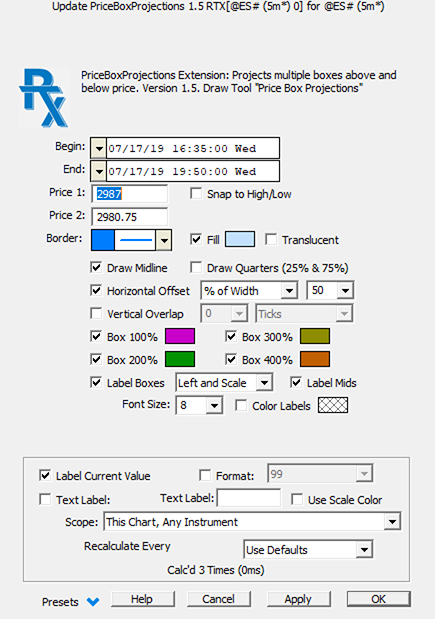Toggle the Box 100% checkbox
The image size is (435, 619).
tap(96, 336)
